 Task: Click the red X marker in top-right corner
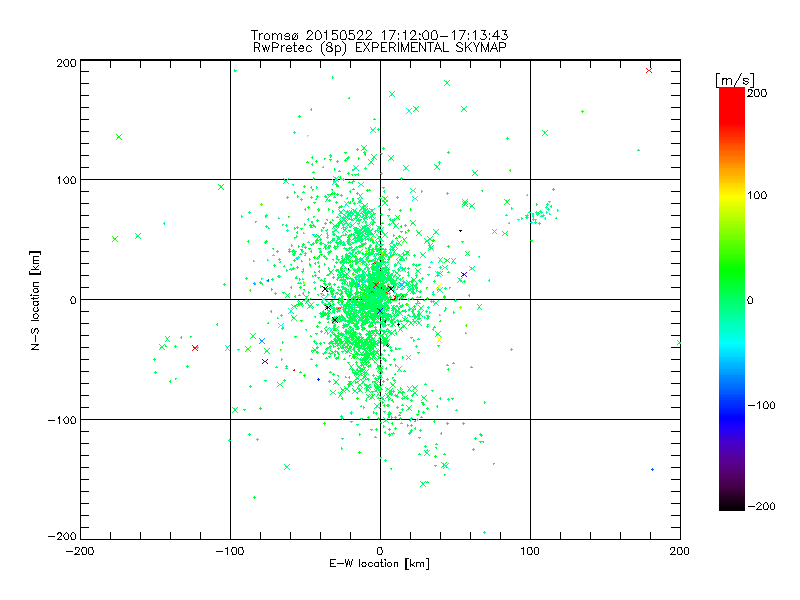point(648,70)
